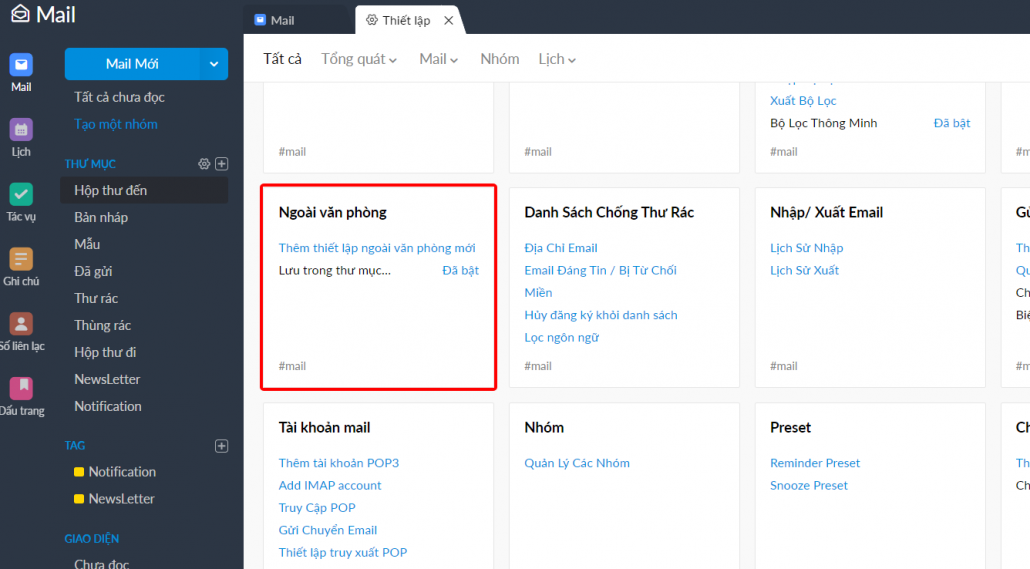Open Truy Cập POP link
This screenshot has height=569, width=1030.
[x=317, y=507]
